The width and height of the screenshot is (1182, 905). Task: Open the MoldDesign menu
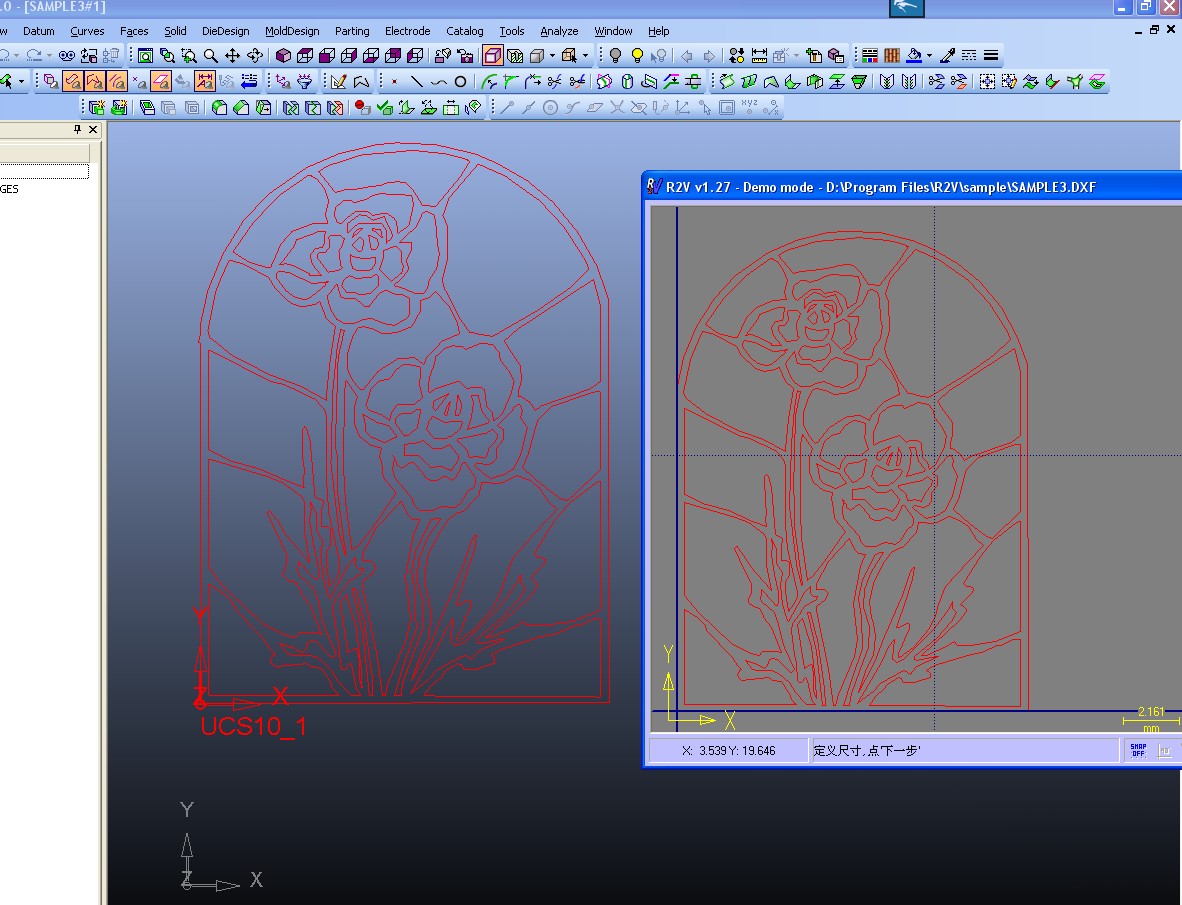click(292, 31)
